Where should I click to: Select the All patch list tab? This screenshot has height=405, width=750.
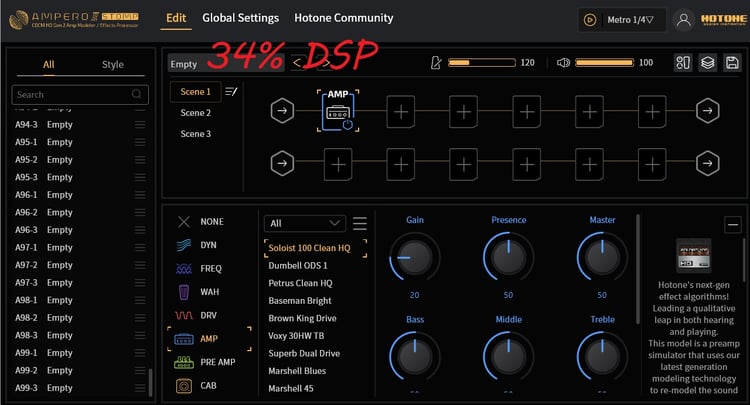[x=49, y=65]
